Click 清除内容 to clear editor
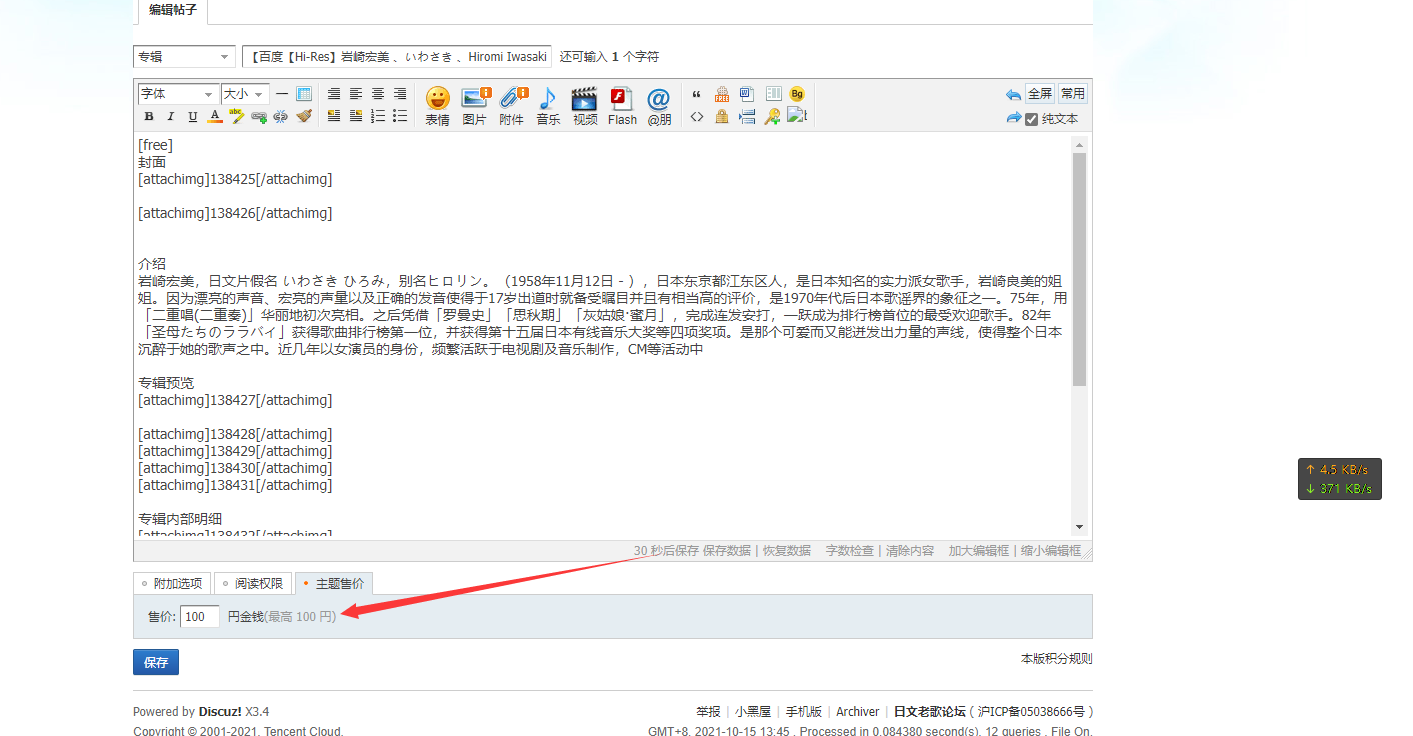 point(910,551)
